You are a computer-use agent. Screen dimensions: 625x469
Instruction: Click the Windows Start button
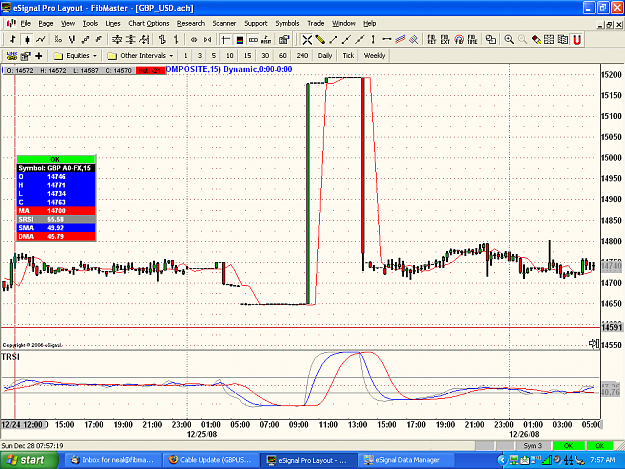click(x=29, y=460)
